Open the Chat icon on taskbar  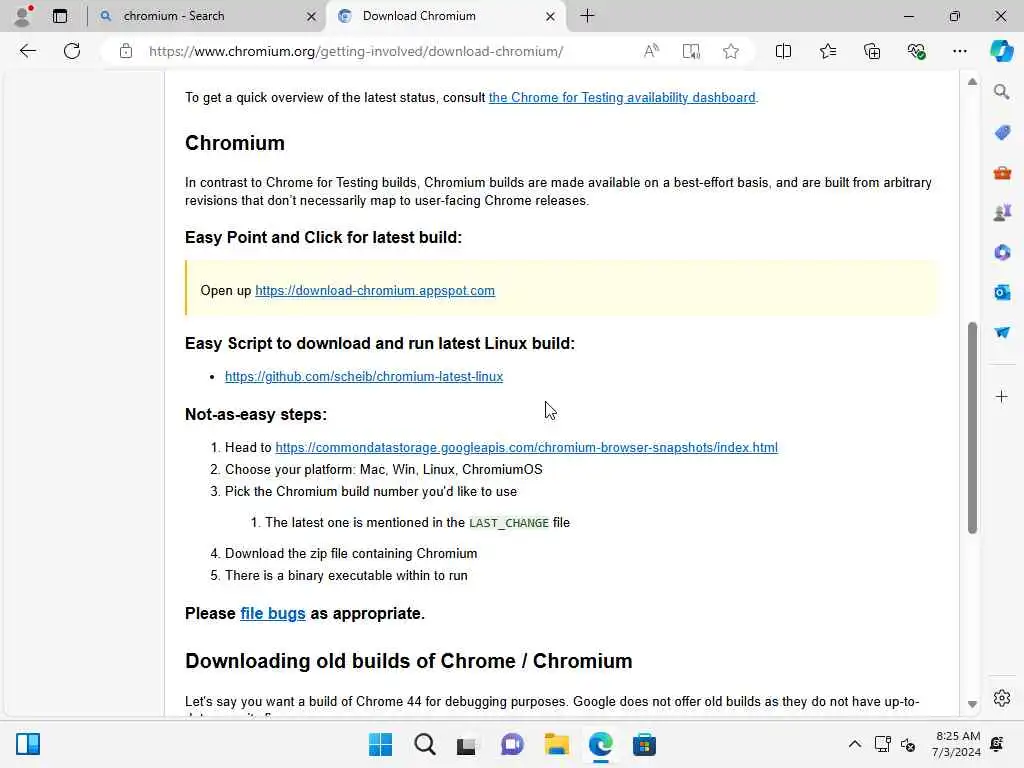[x=512, y=744]
